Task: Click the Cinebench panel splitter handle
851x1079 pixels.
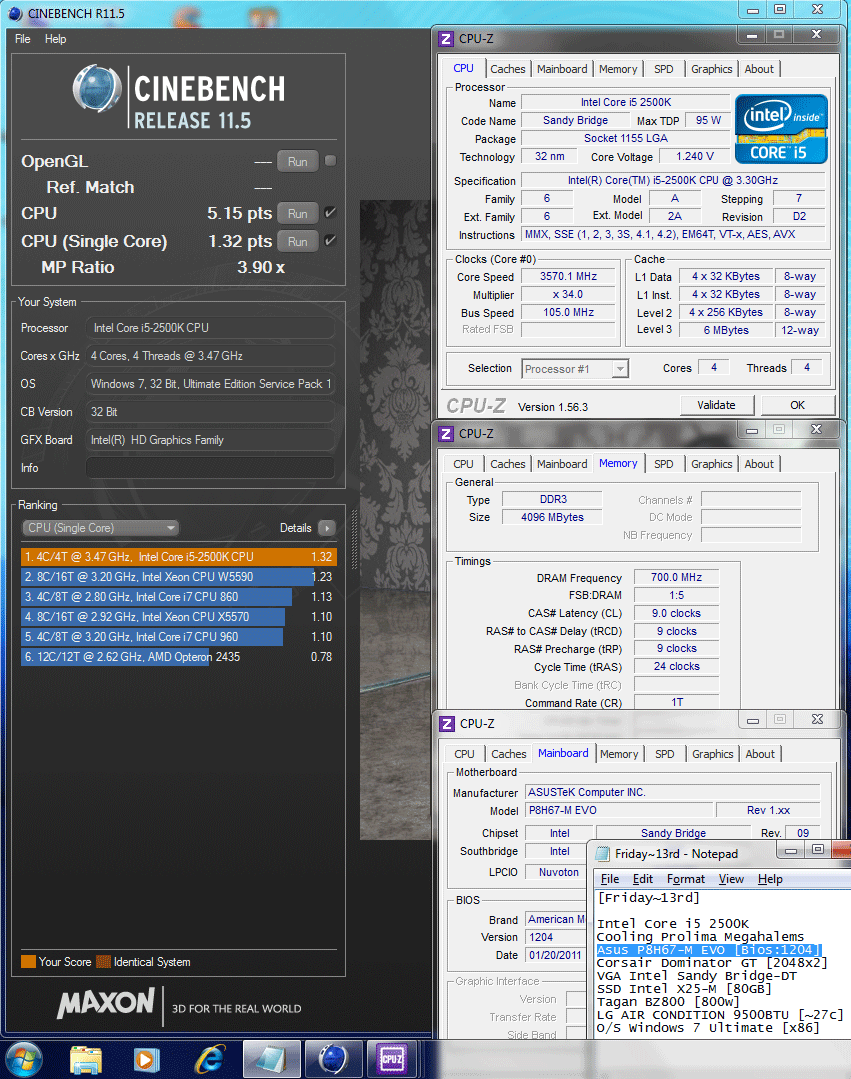Action: coord(355,540)
